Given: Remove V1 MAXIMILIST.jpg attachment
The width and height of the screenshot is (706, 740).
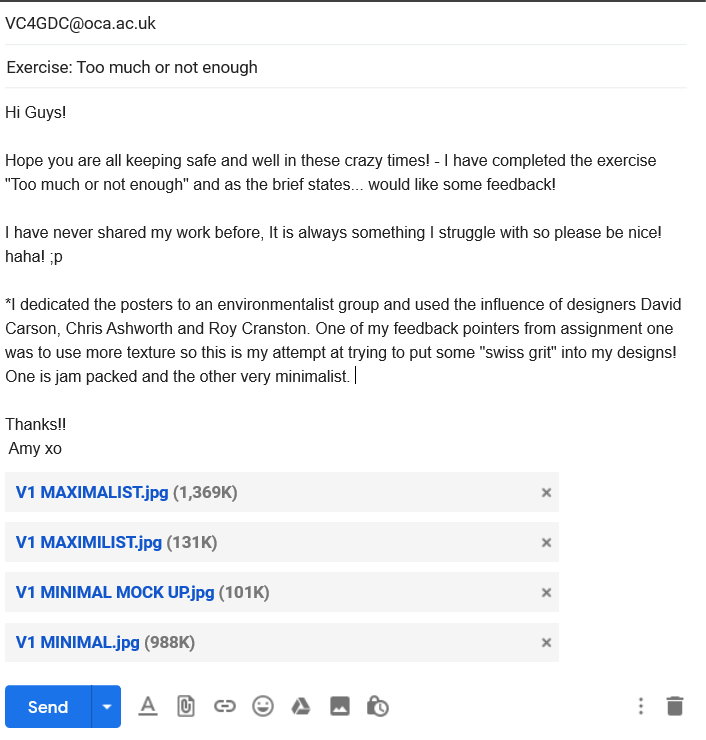Looking at the screenshot, I should (x=546, y=542).
